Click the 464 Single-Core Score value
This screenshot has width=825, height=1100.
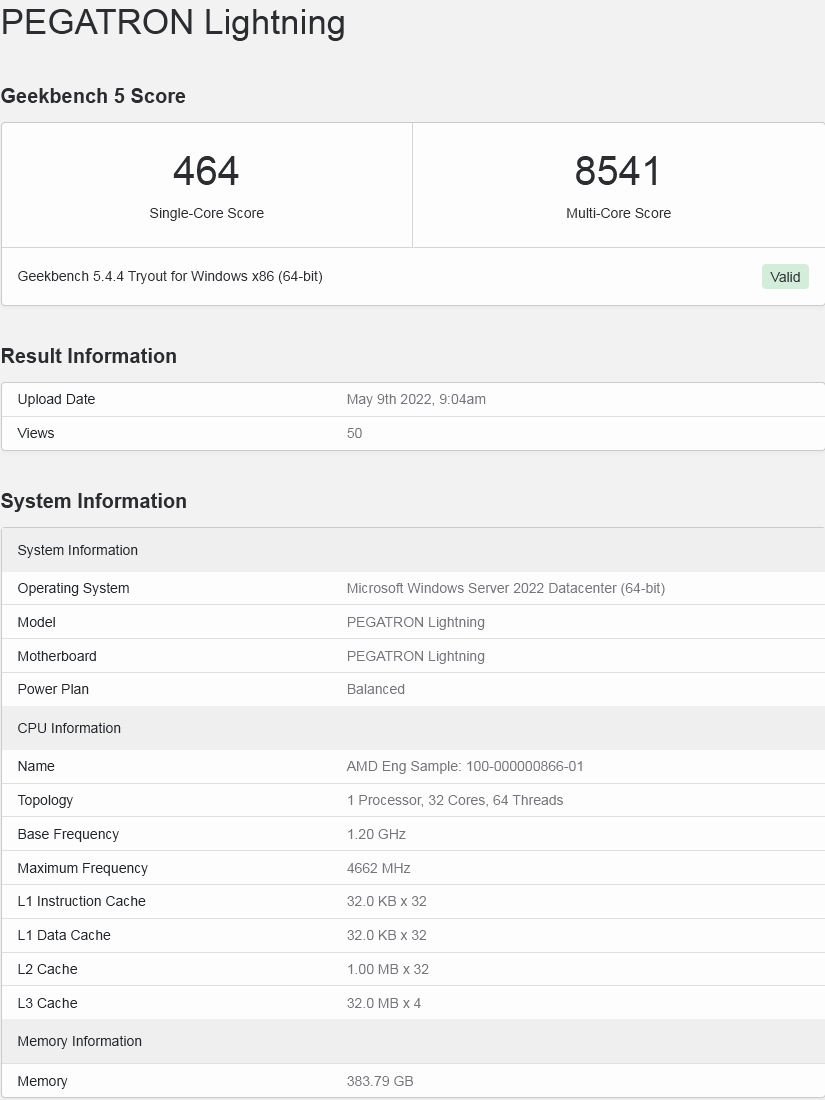coord(206,171)
